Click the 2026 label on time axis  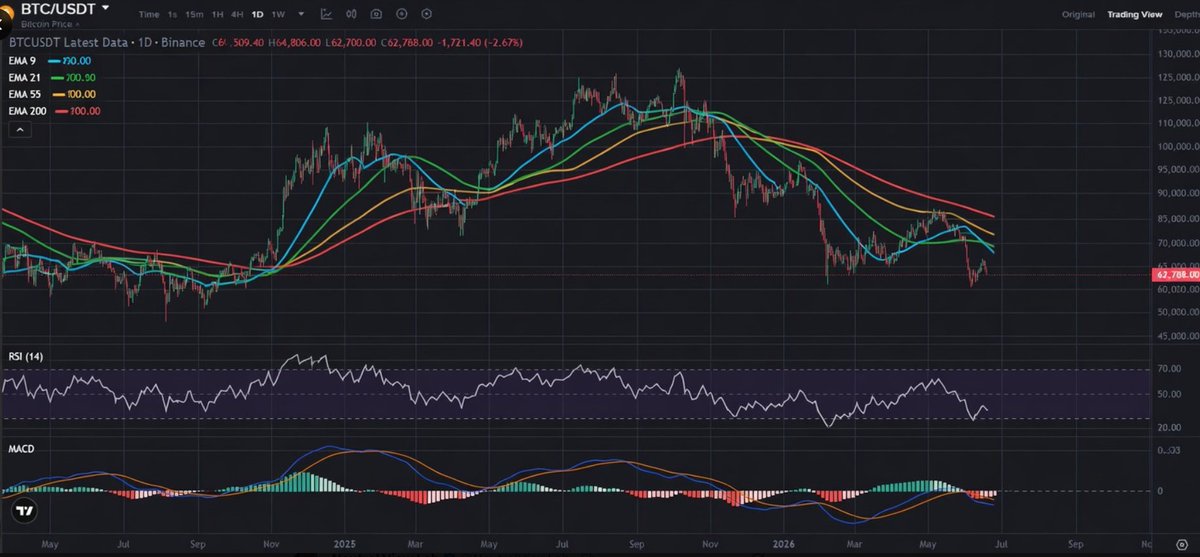(784, 546)
